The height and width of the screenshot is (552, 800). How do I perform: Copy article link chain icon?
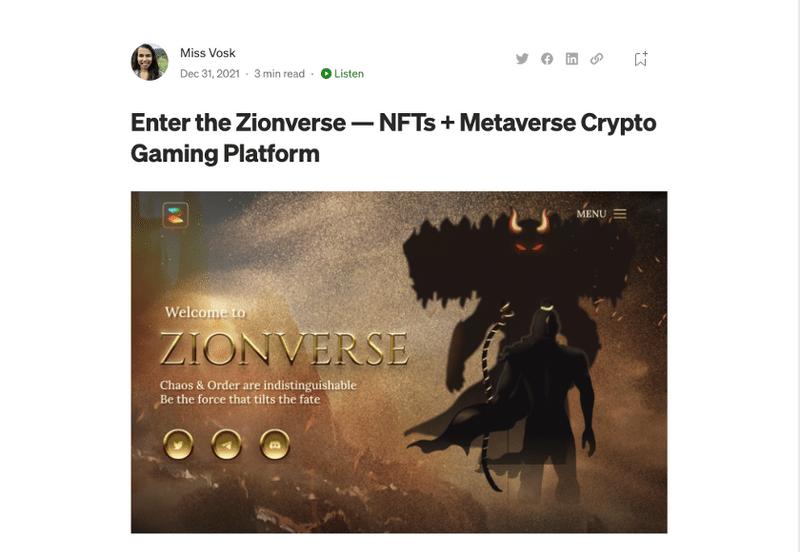click(x=596, y=59)
